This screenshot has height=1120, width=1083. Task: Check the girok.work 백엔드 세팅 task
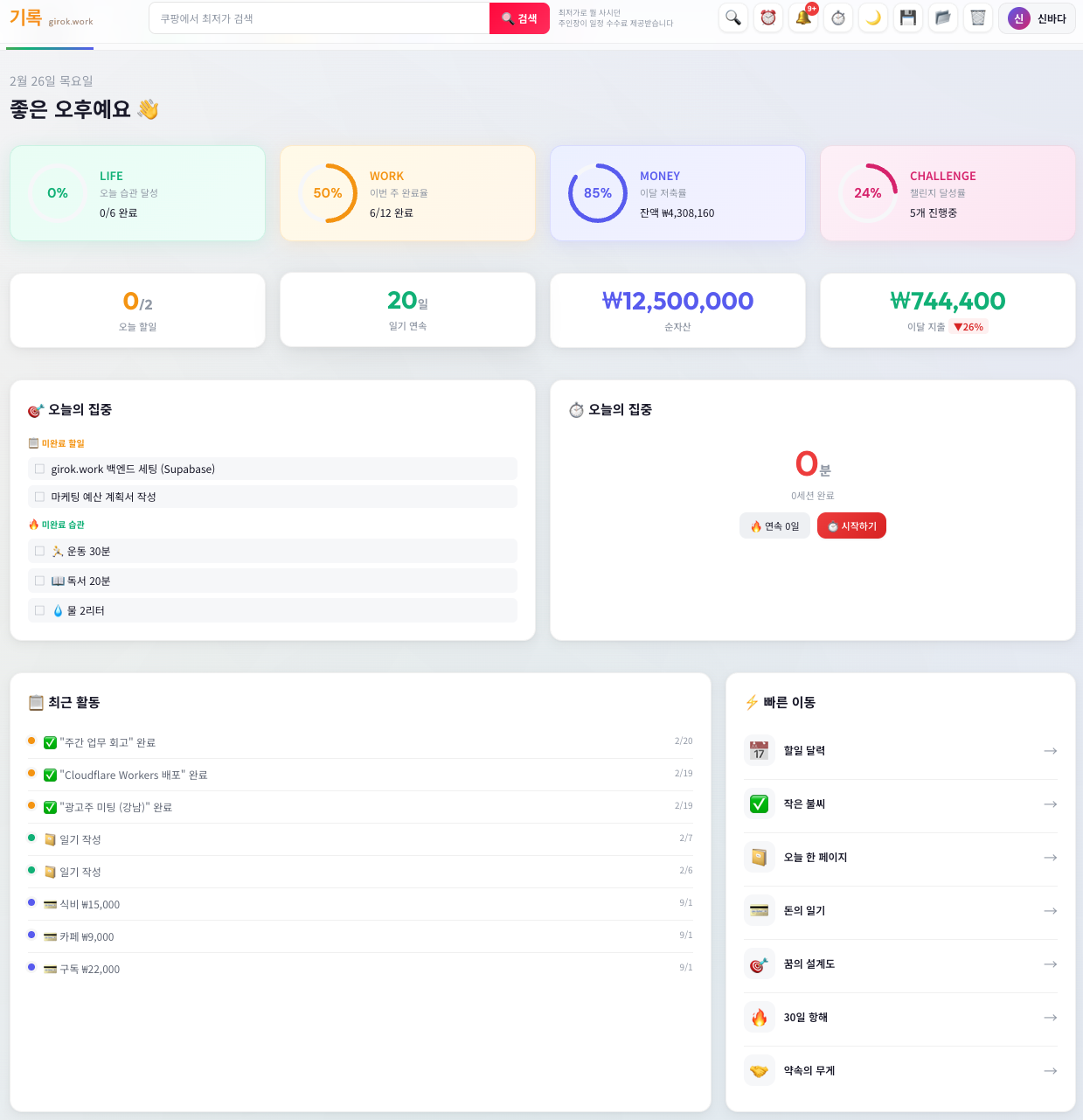[39, 469]
